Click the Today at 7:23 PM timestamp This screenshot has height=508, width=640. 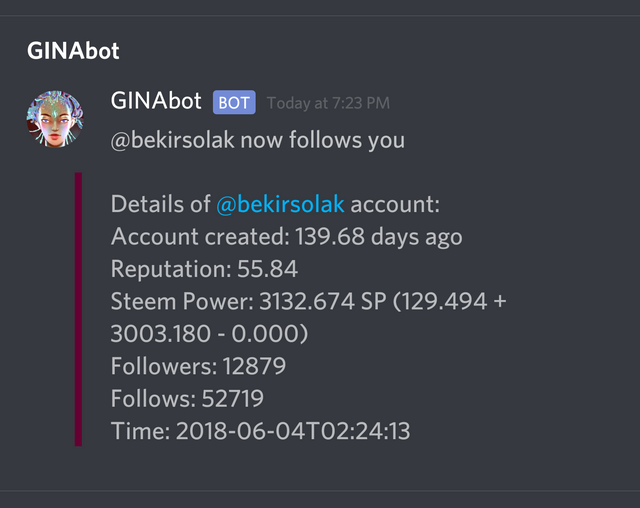coord(328,103)
